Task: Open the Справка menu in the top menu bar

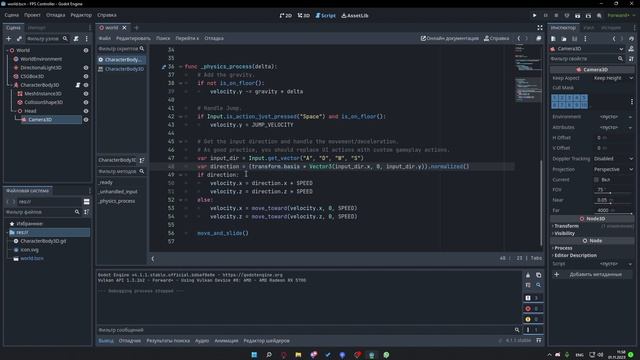Action: click(x=107, y=15)
